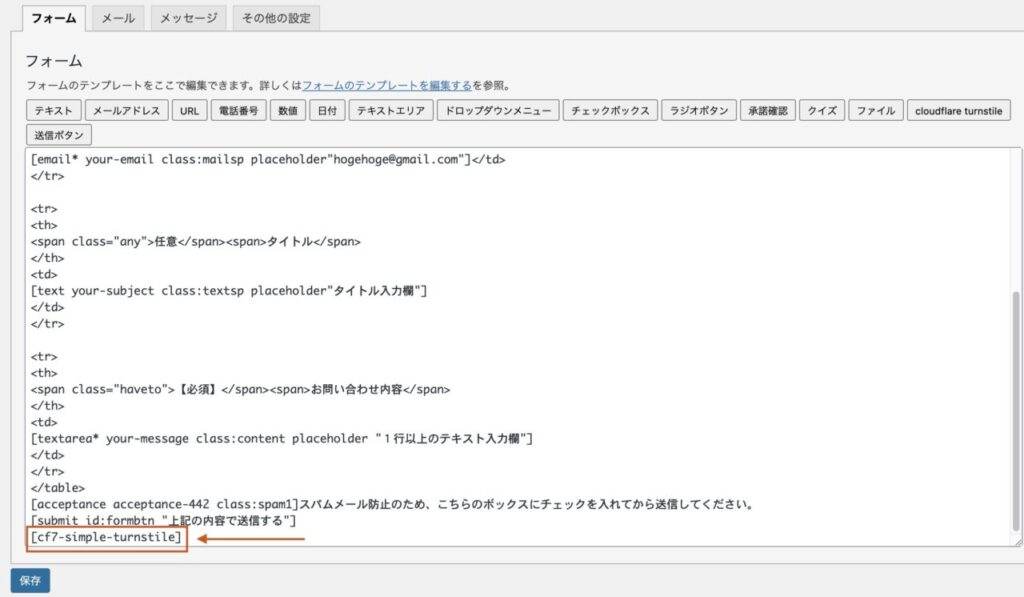The image size is (1024, 597).
Task: Insert a 数値 tag
Action: tap(288, 110)
